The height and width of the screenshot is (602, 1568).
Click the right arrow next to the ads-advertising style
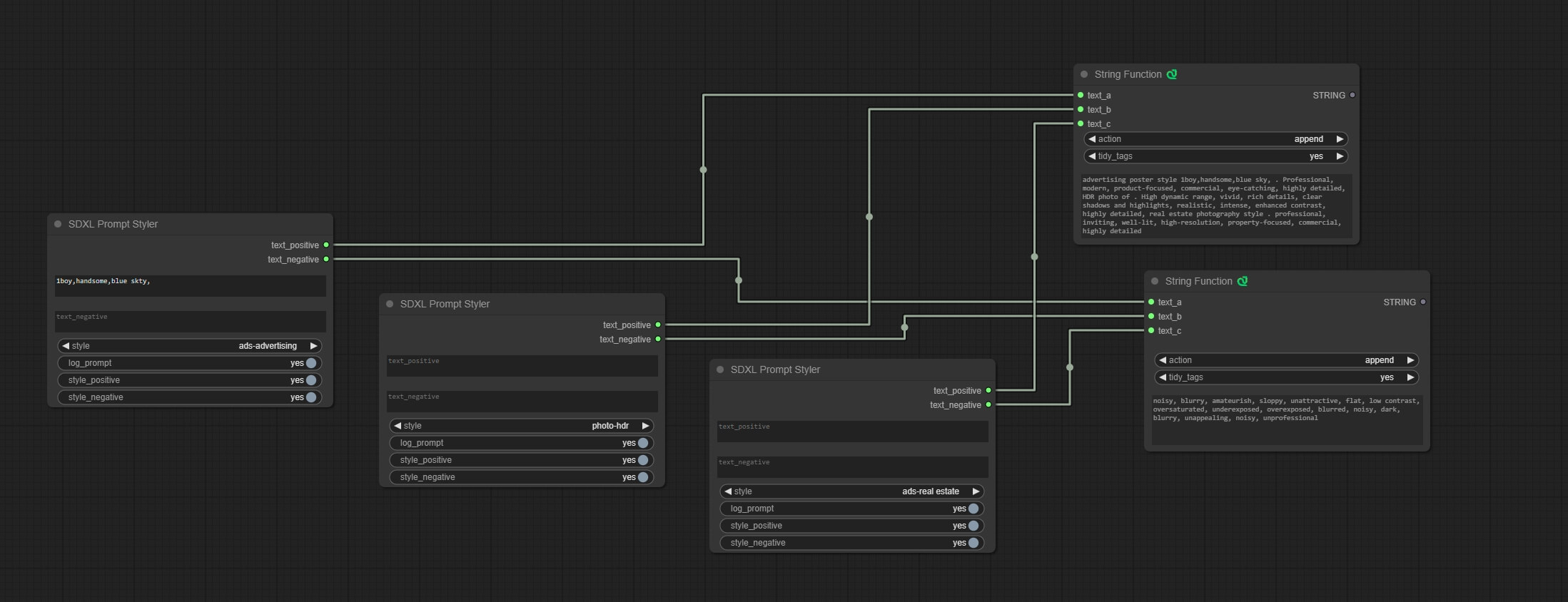point(313,346)
